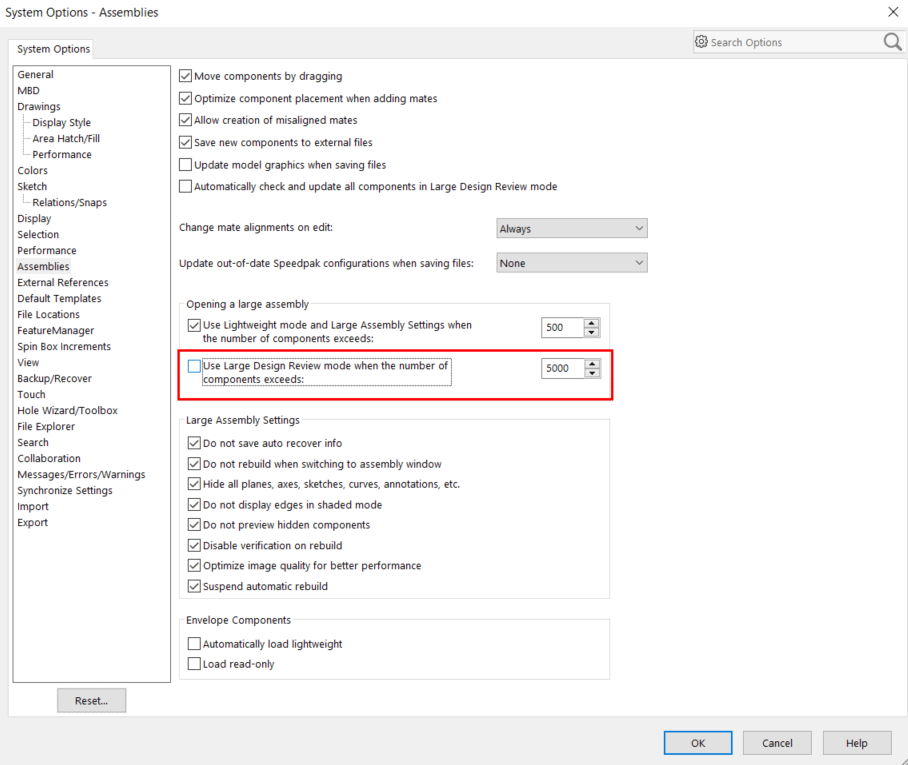This screenshot has height=765, width=908.
Task: Toggle Optimize image quality for better performance
Action: click(195, 566)
